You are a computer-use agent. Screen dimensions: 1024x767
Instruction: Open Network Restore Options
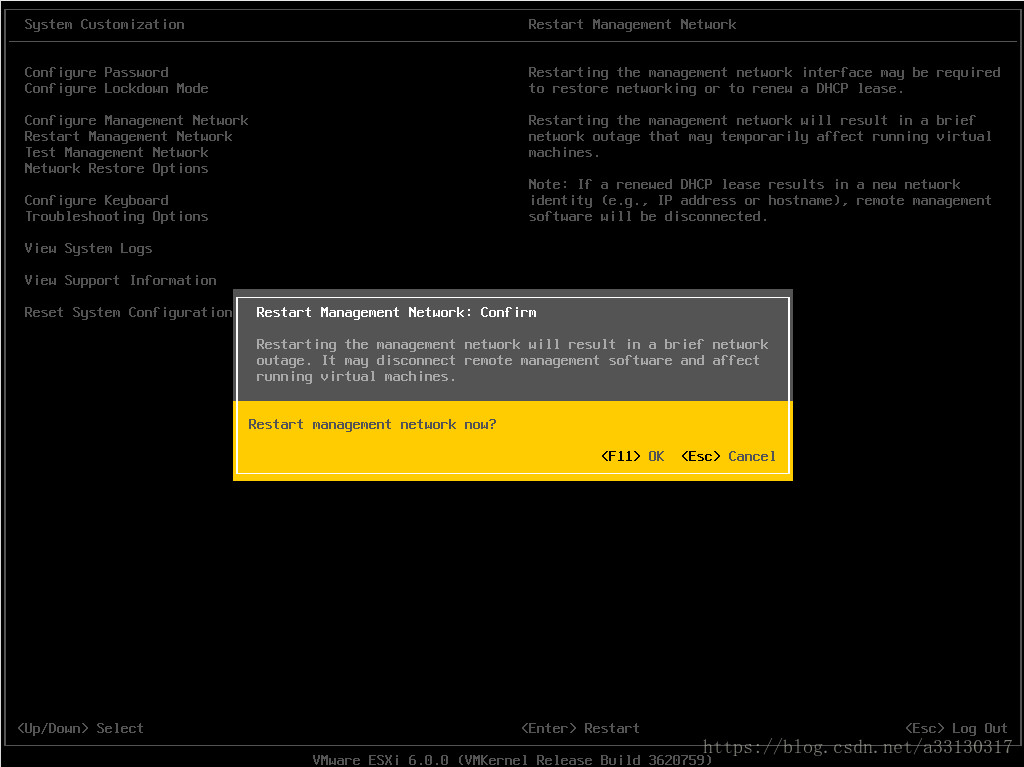click(x=116, y=168)
